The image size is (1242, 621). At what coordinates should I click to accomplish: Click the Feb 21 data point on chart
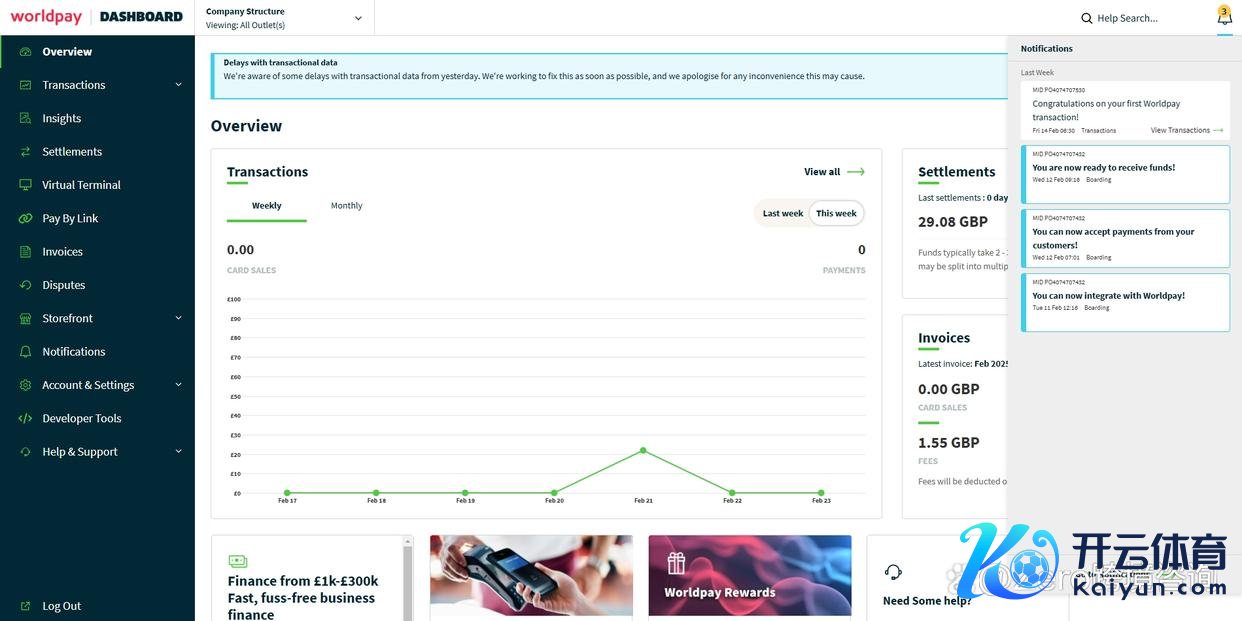[643, 450]
